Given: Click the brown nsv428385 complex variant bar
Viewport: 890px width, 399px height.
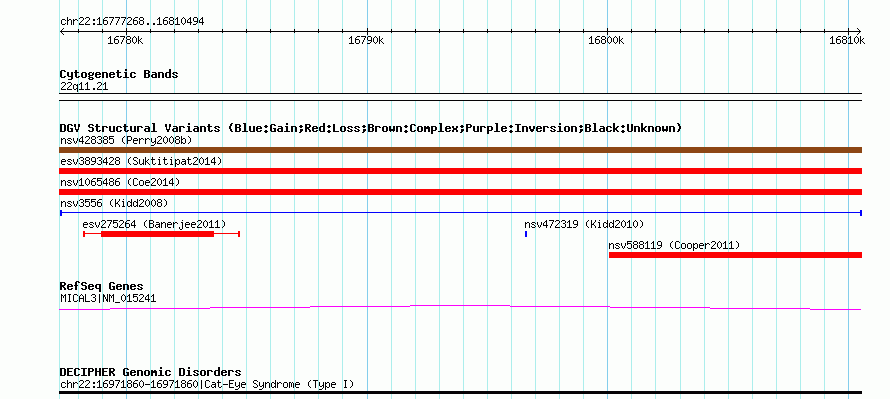Looking at the screenshot, I should [x=461, y=150].
